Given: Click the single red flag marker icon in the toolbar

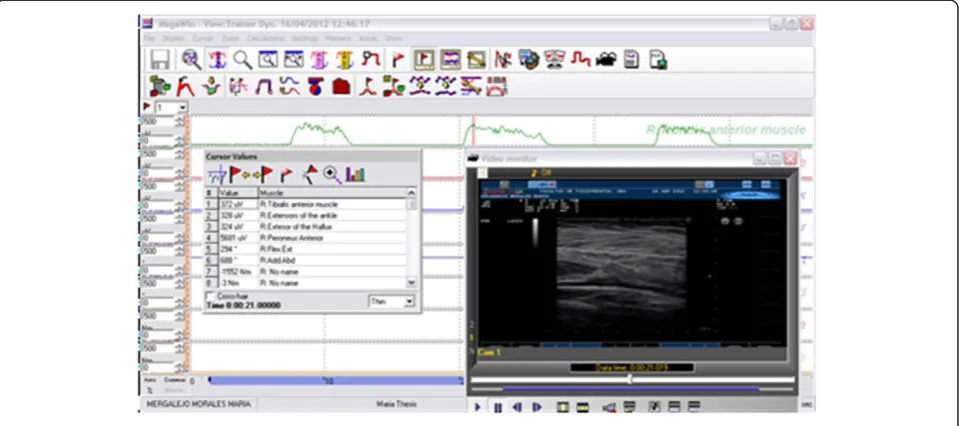Looking at the screenshot, I should (x=398, y=59).
